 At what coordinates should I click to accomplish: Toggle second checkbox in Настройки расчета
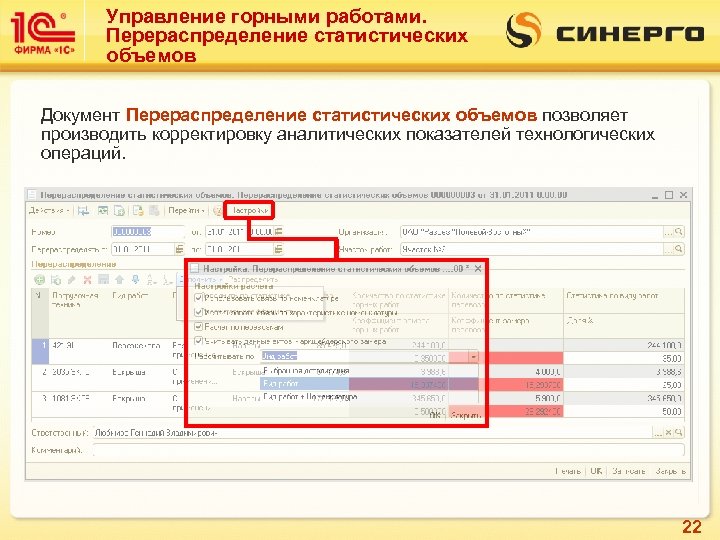[198, 312]
